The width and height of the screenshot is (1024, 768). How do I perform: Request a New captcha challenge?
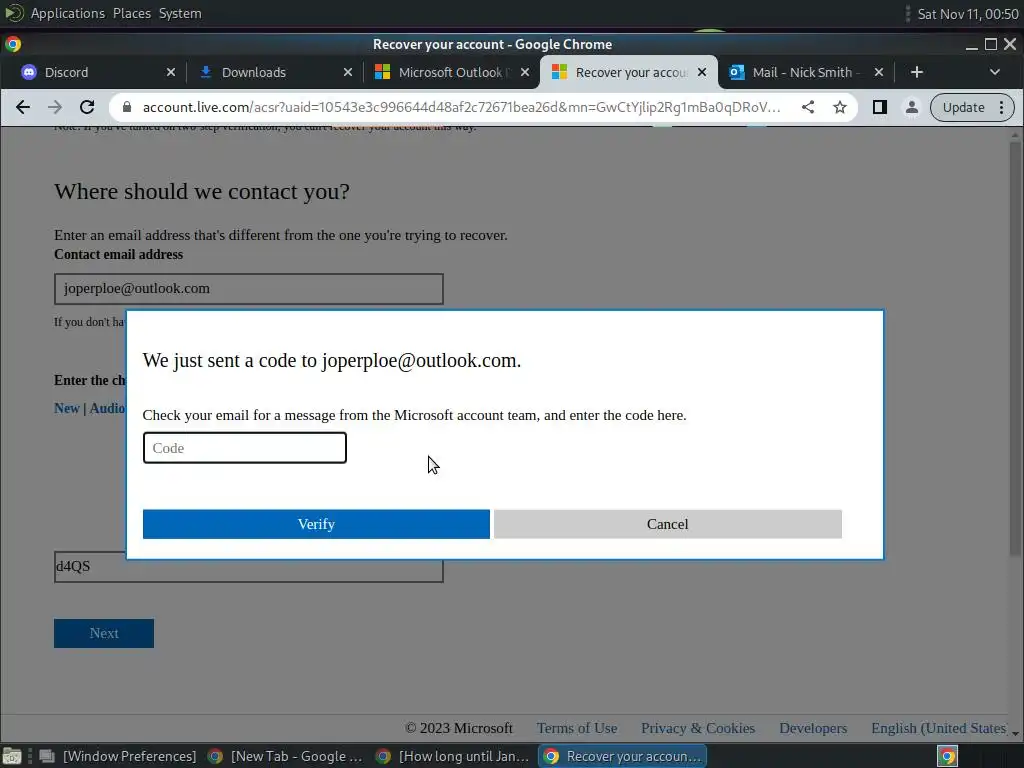[67, 408]
